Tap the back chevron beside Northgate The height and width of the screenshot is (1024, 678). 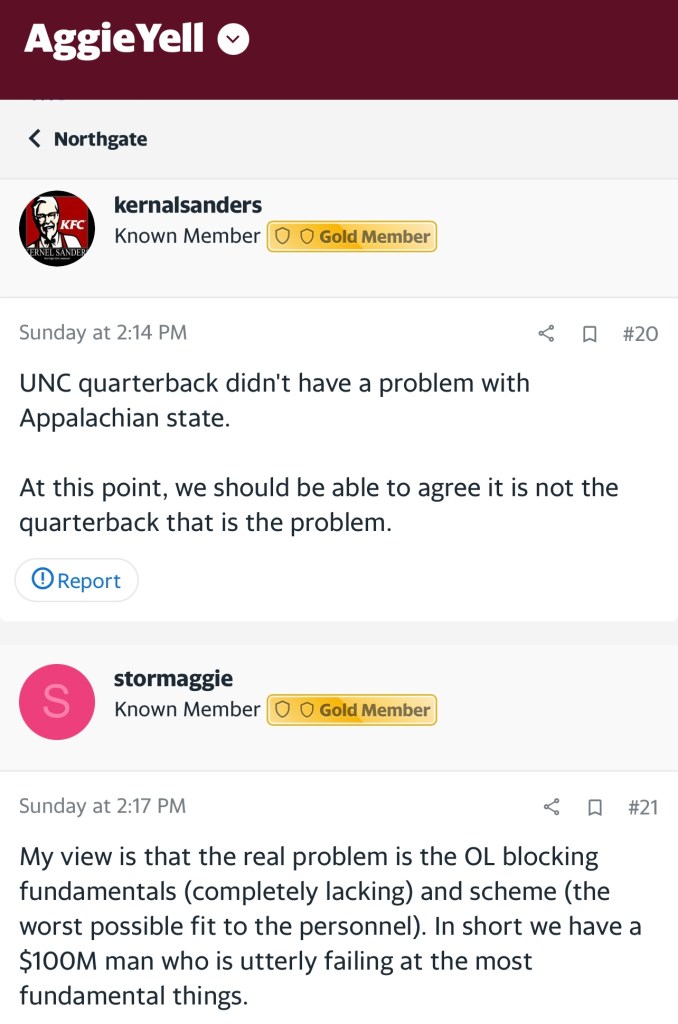(x=35, y=139)
